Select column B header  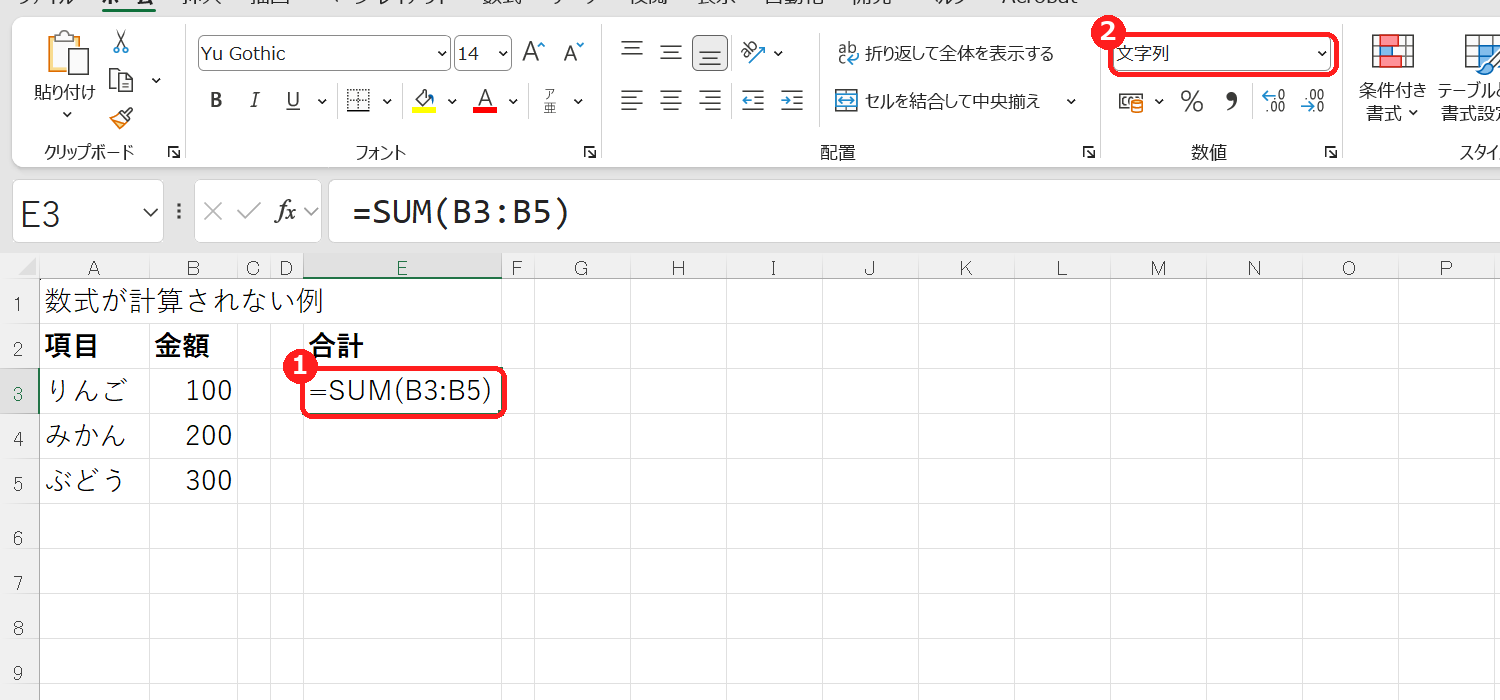[x=193, y=268]
